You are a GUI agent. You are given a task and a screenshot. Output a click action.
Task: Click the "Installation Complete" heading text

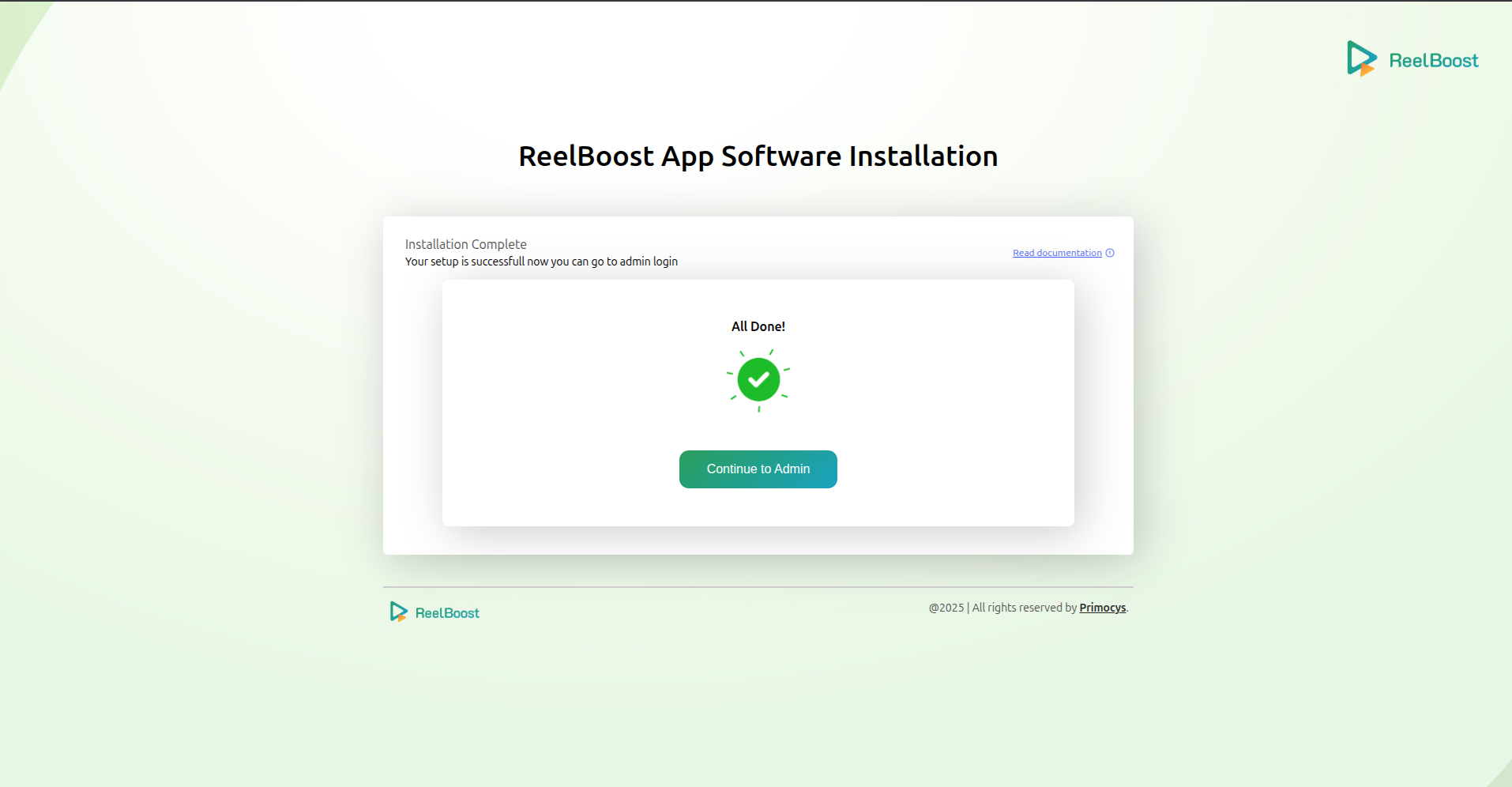pyautogui.click(x=466, y=244)
